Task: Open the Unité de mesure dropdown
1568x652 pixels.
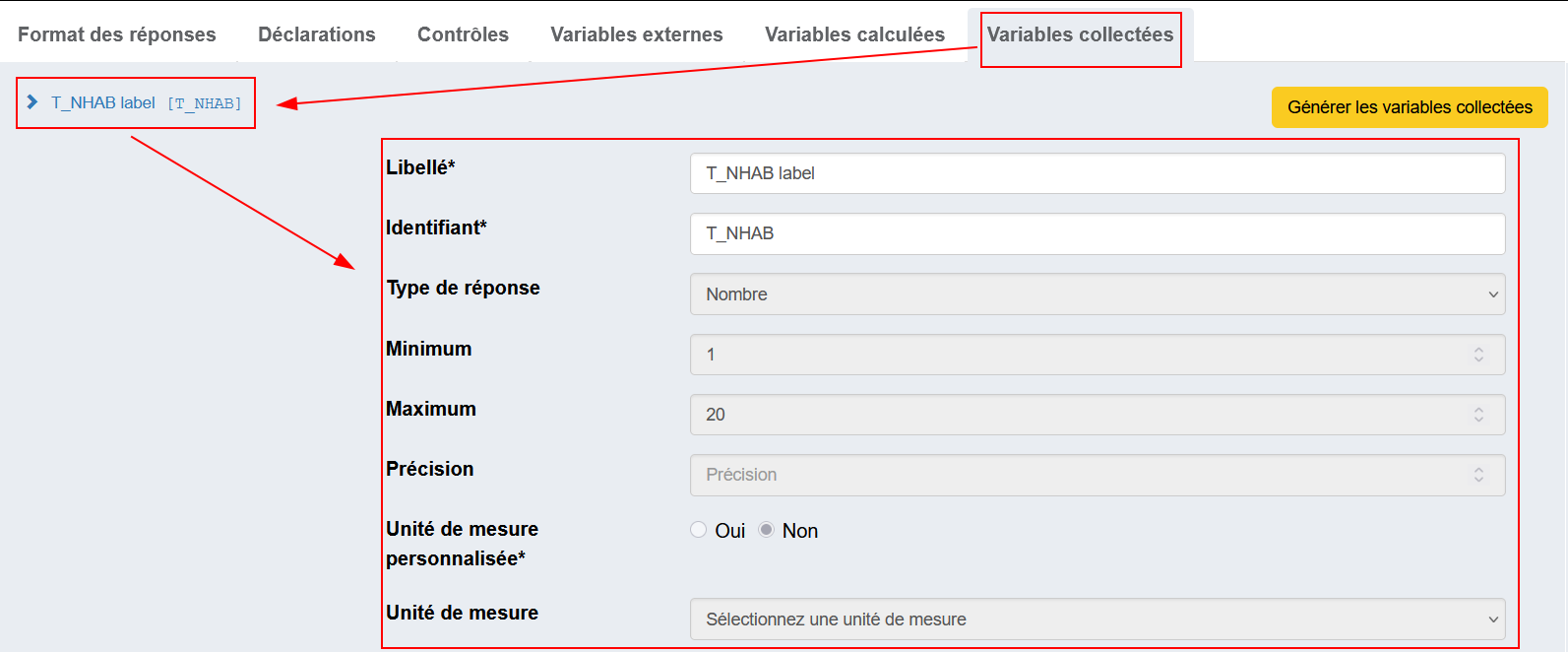Action: 1097,619
